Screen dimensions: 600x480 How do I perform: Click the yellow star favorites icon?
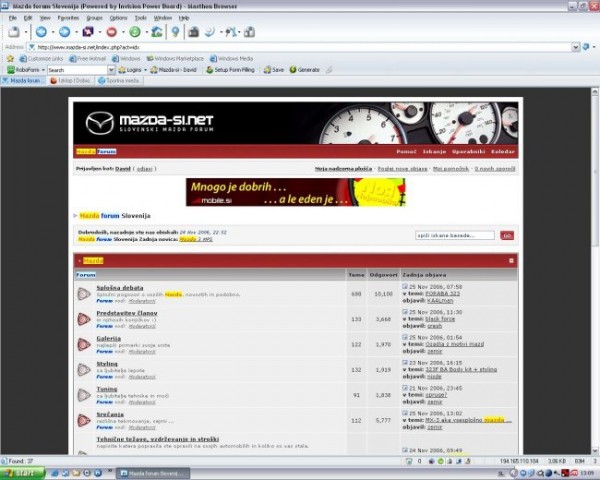[x=10, y=59]
